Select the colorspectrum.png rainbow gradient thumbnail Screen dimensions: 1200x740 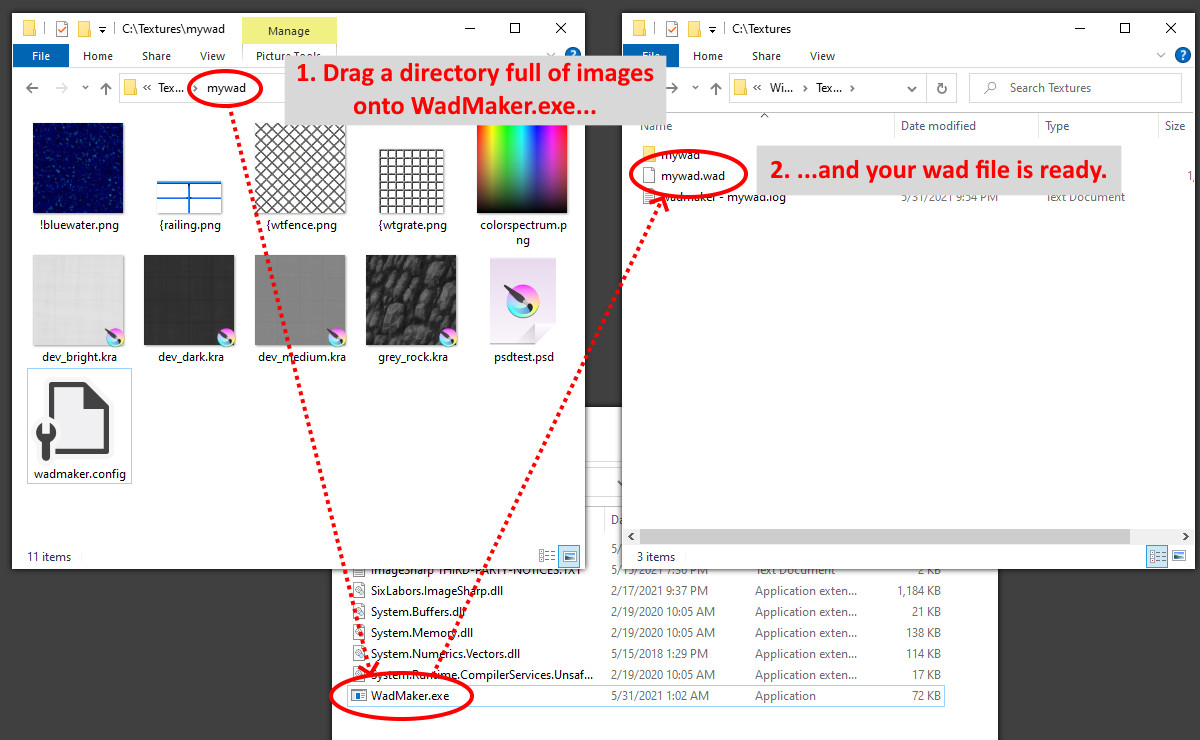pos(522,170)
